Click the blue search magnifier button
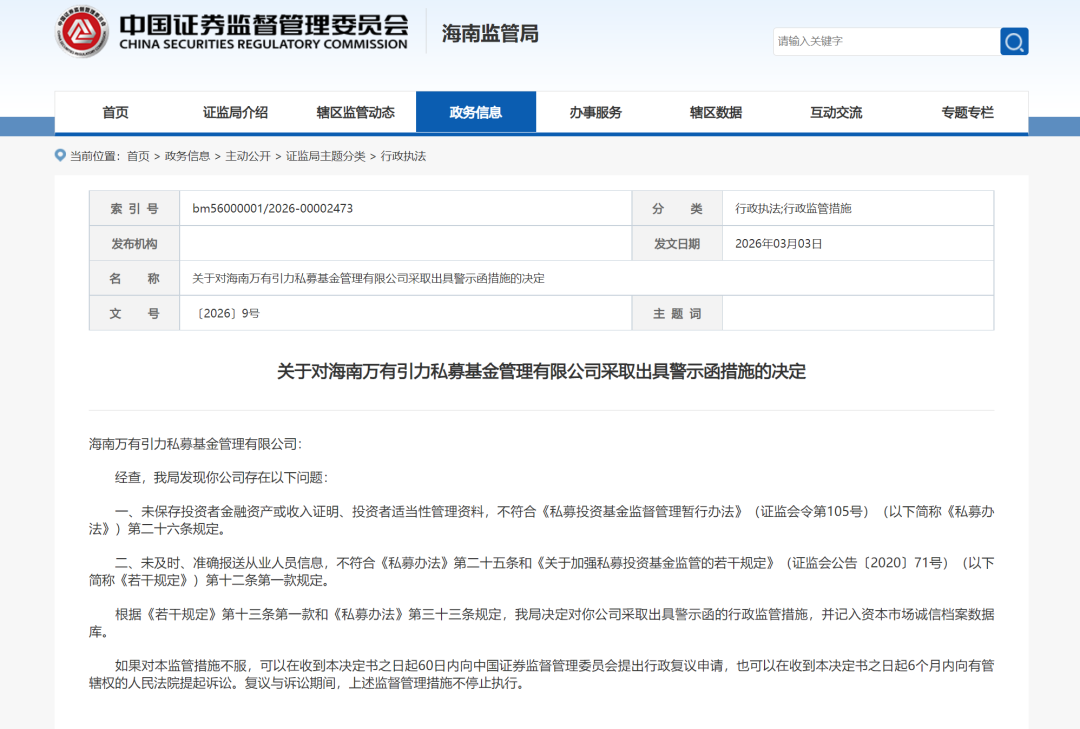 point(1014,41)
